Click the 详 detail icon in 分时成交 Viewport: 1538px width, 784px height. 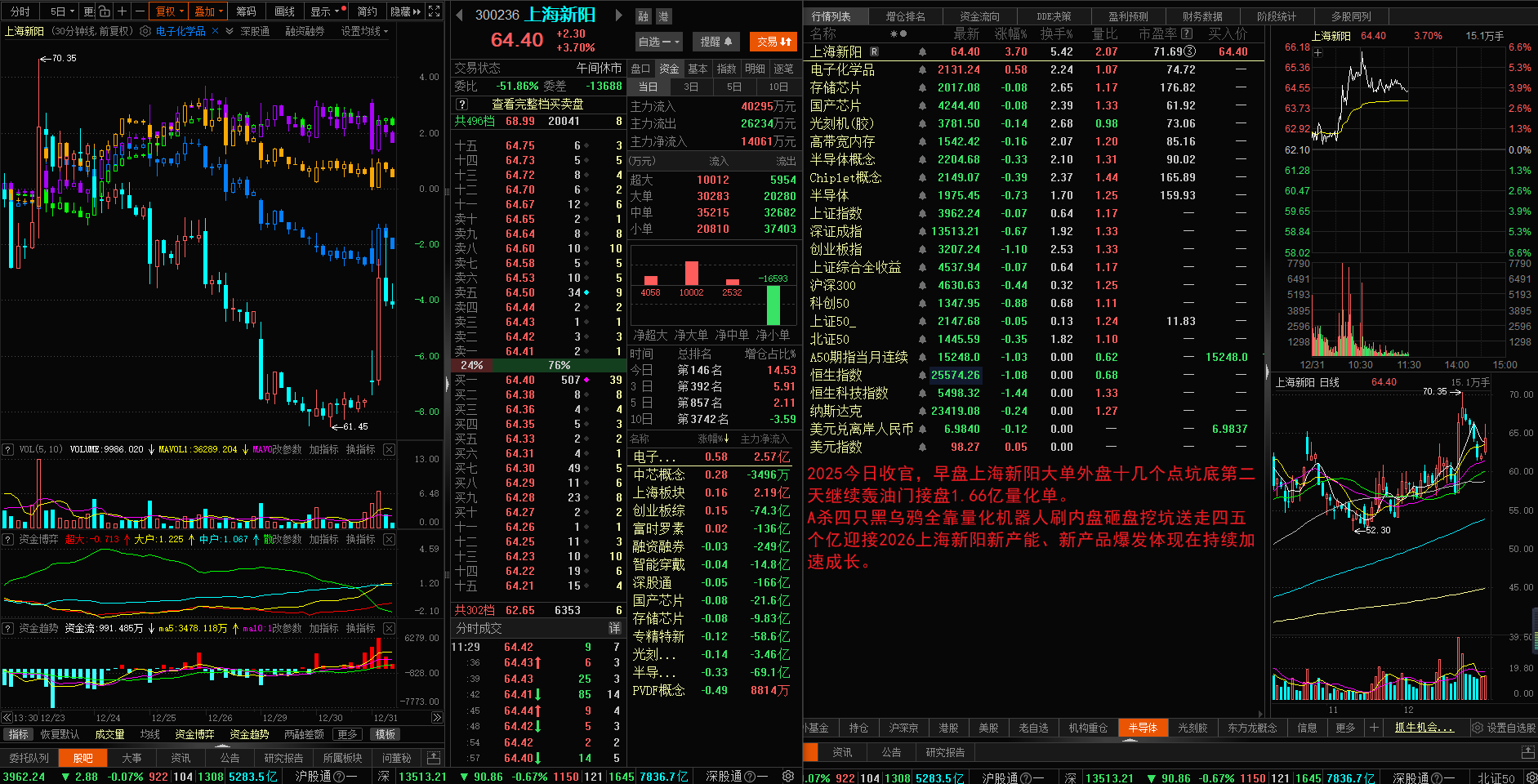coord(615,629)
